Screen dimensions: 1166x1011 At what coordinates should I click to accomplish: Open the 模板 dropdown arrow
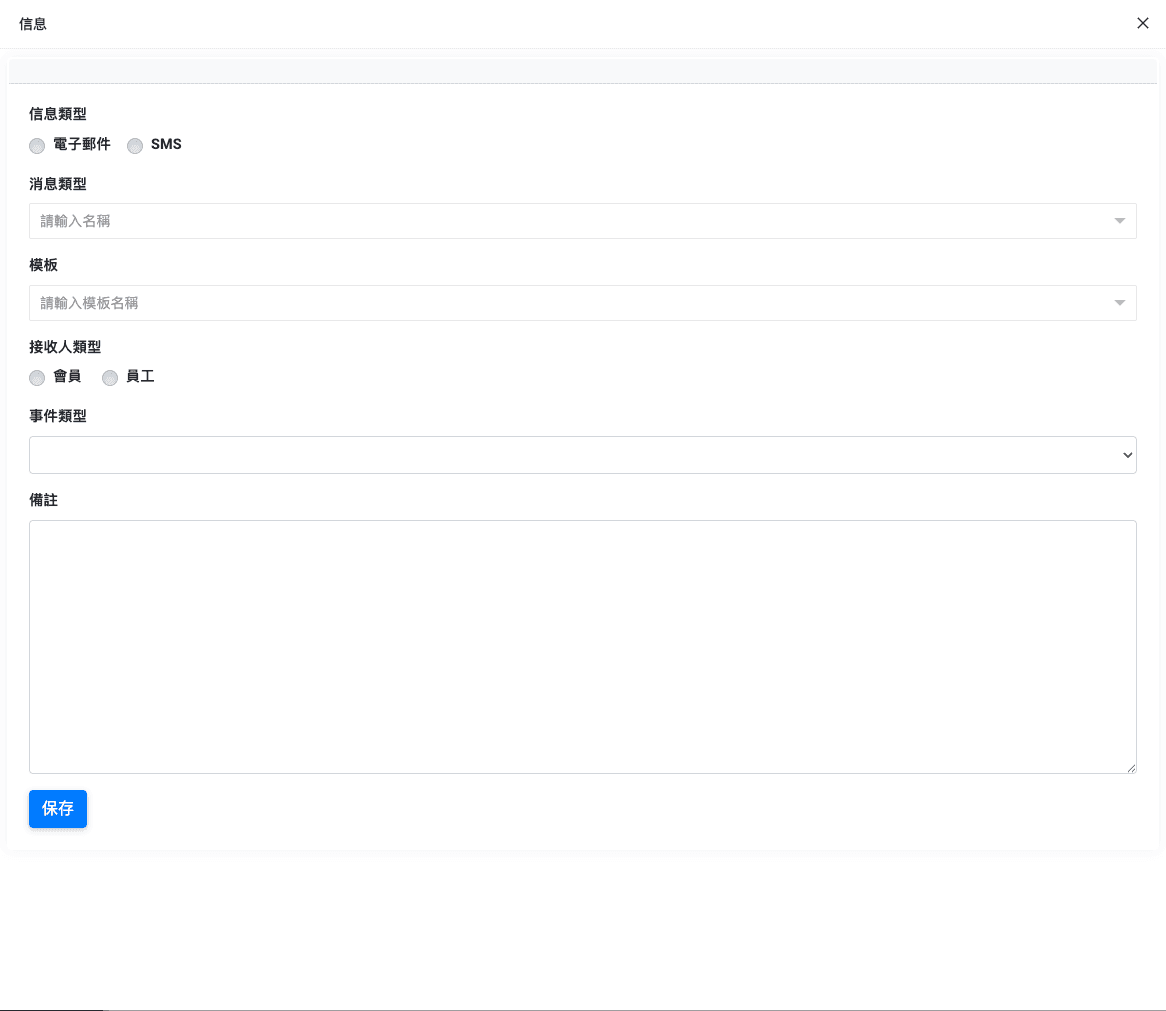point(1119,303)
